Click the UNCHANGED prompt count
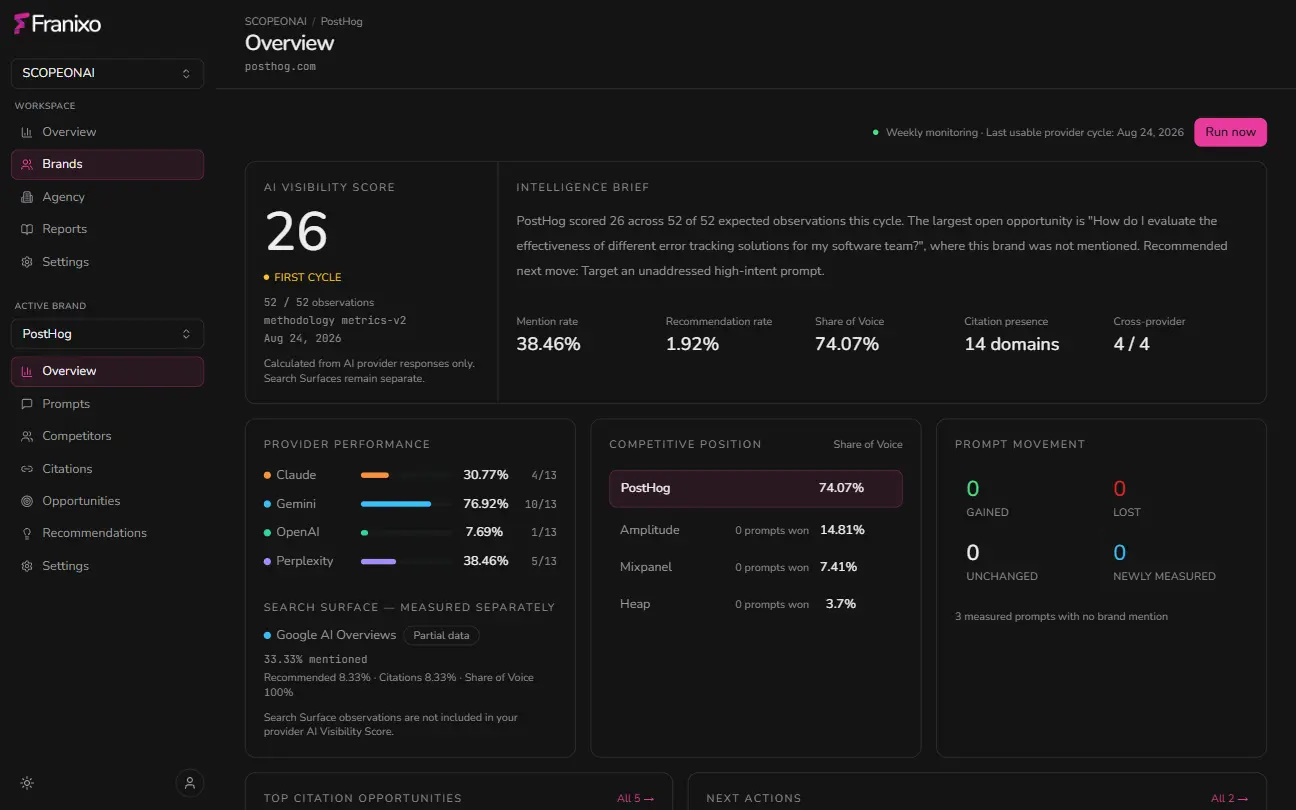 pos(973,553)
